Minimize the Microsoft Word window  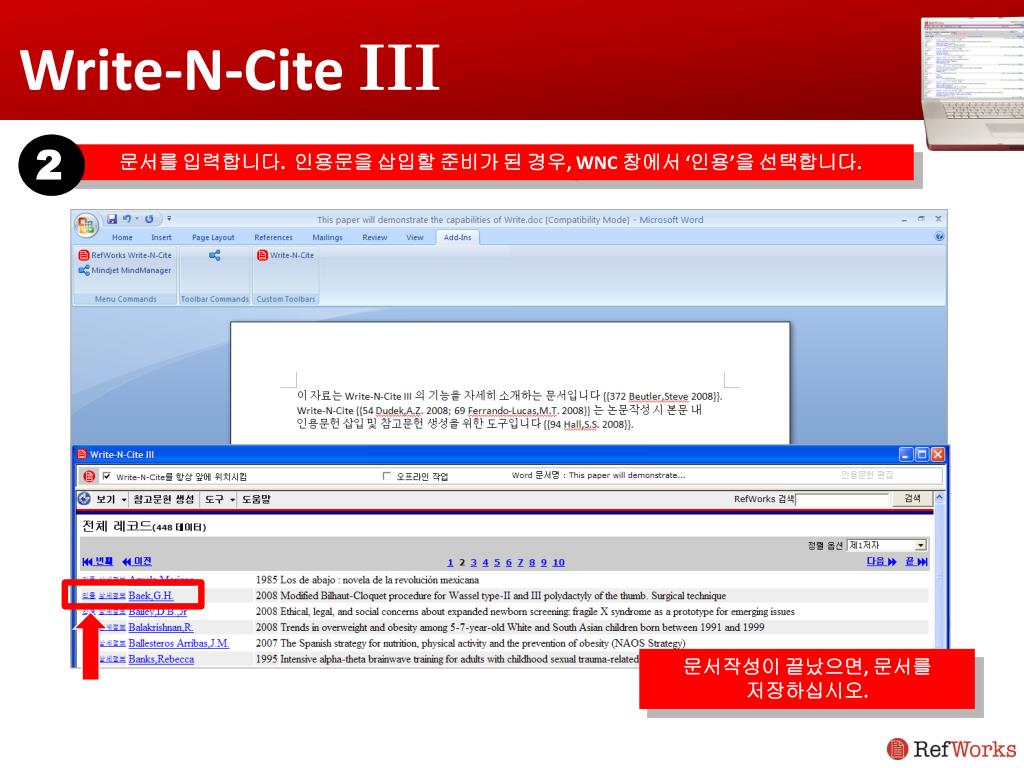pyautogui.click(x=904, y=220)
